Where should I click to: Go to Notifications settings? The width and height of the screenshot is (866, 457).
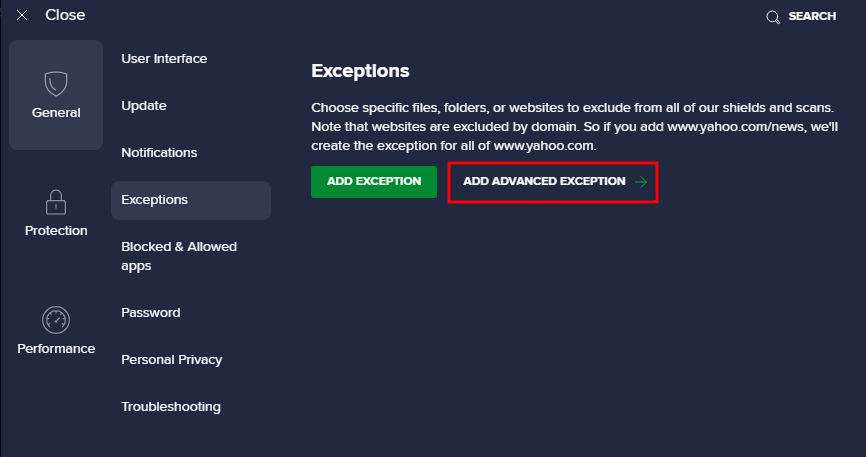click(x=159, y=153)
